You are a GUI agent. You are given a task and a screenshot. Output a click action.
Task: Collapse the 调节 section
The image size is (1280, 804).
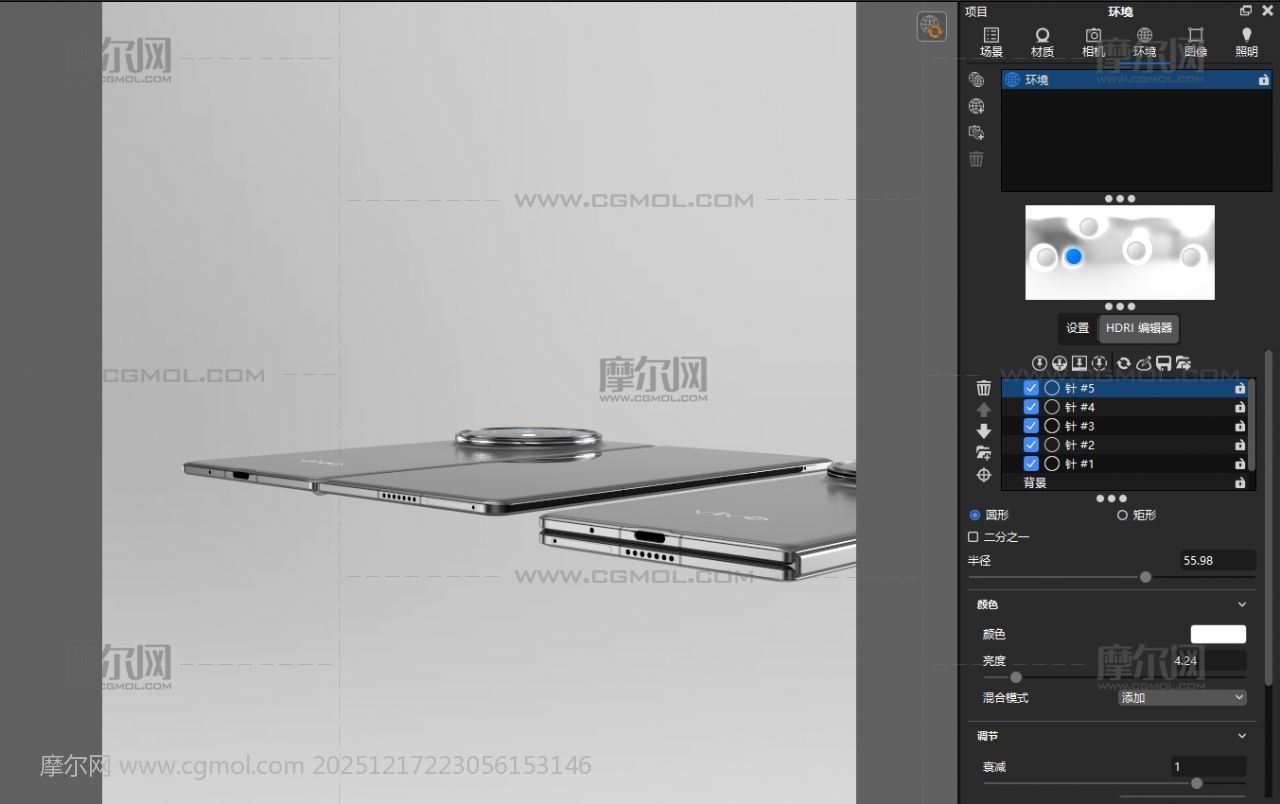pyautogui.click(x=1242, y=736)
